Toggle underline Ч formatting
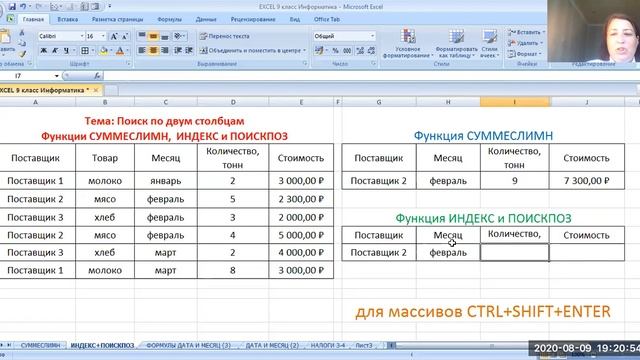This screenshot has height=360, width=640. point(66,51)
